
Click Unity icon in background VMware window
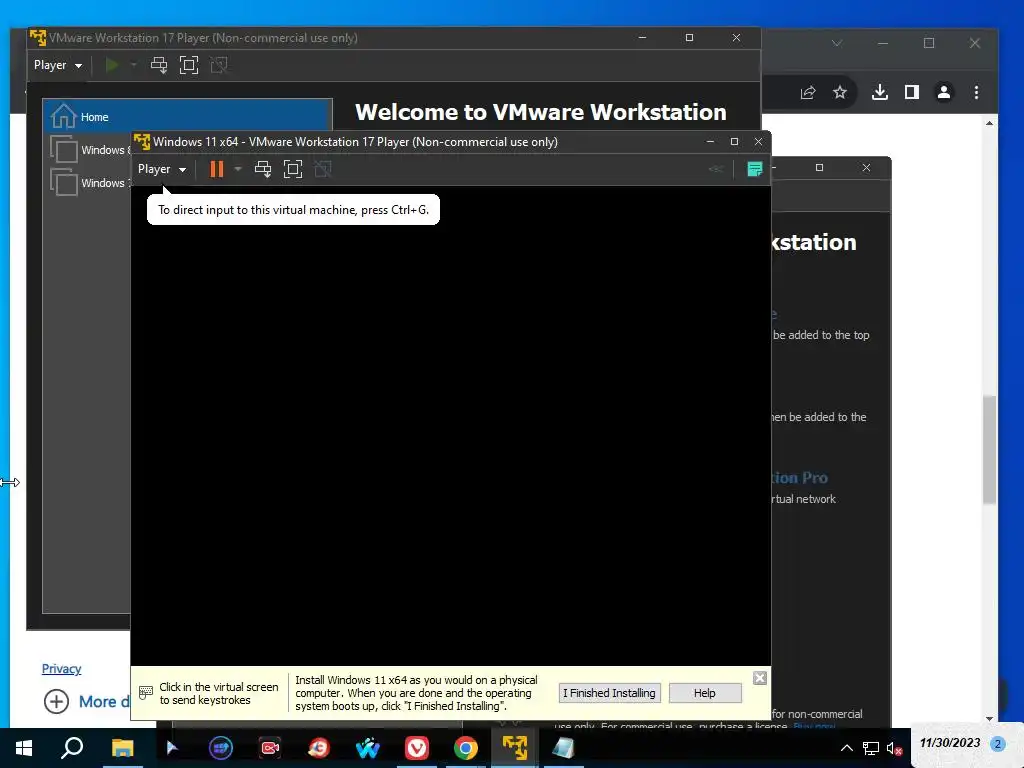(219, 65)
